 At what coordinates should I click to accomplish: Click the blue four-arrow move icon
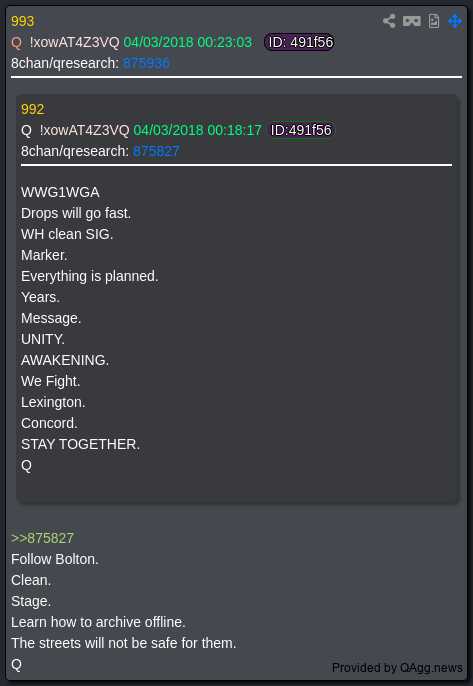455,21
